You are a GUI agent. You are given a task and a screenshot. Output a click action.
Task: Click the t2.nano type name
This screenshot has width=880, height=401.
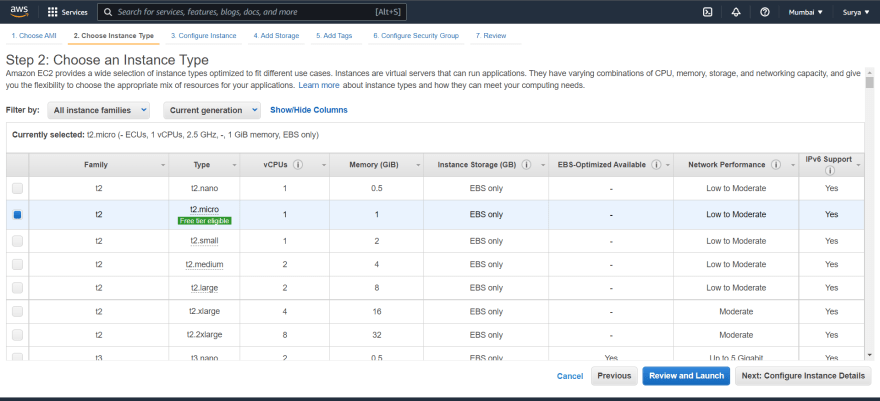click(204, 188)
